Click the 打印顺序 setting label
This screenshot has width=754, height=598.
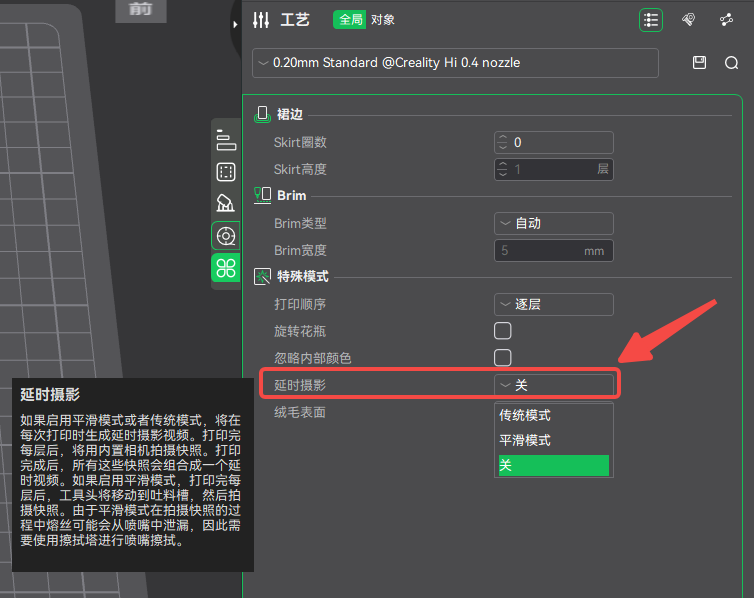(300, 304)
